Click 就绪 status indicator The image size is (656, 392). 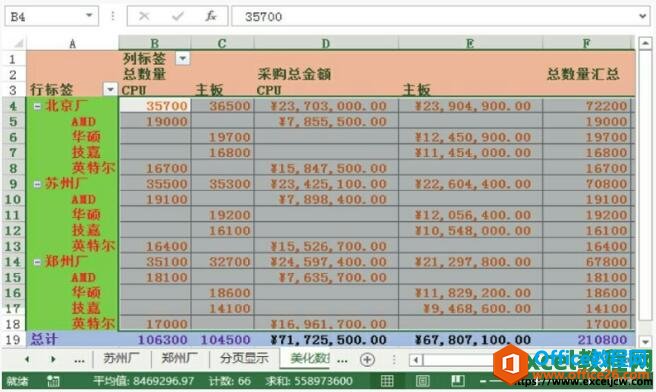pos(17,381)
